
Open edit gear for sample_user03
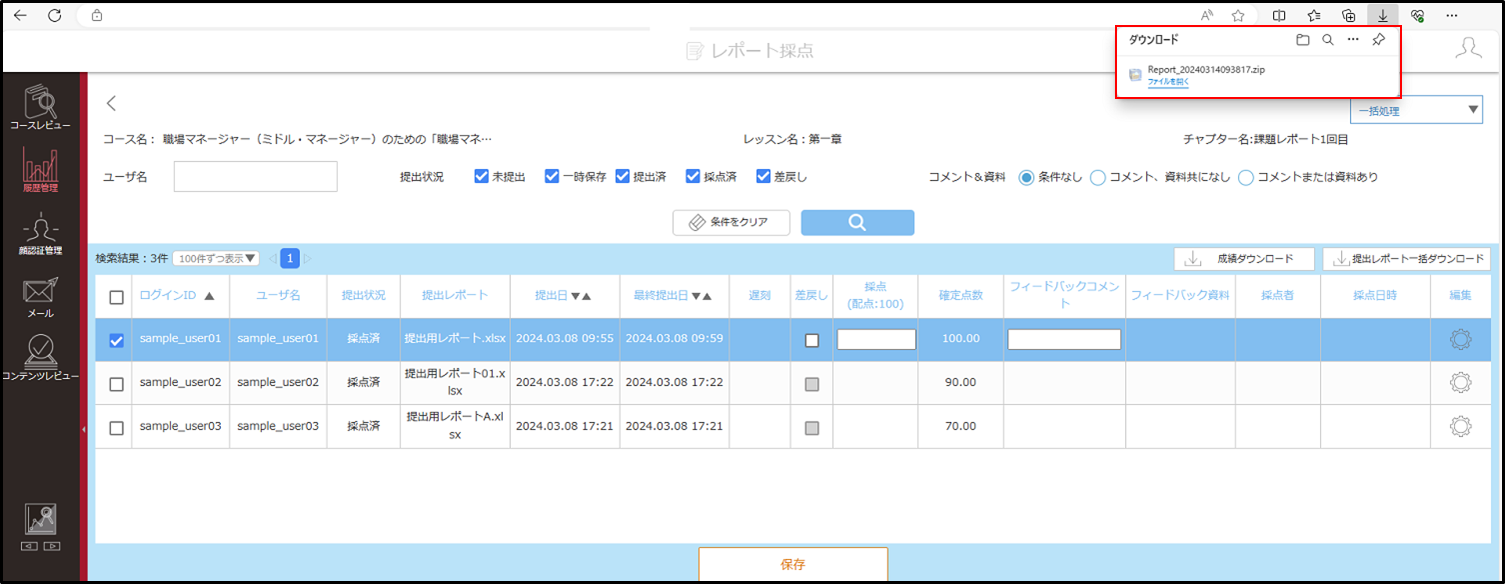tap(1460, 426)
